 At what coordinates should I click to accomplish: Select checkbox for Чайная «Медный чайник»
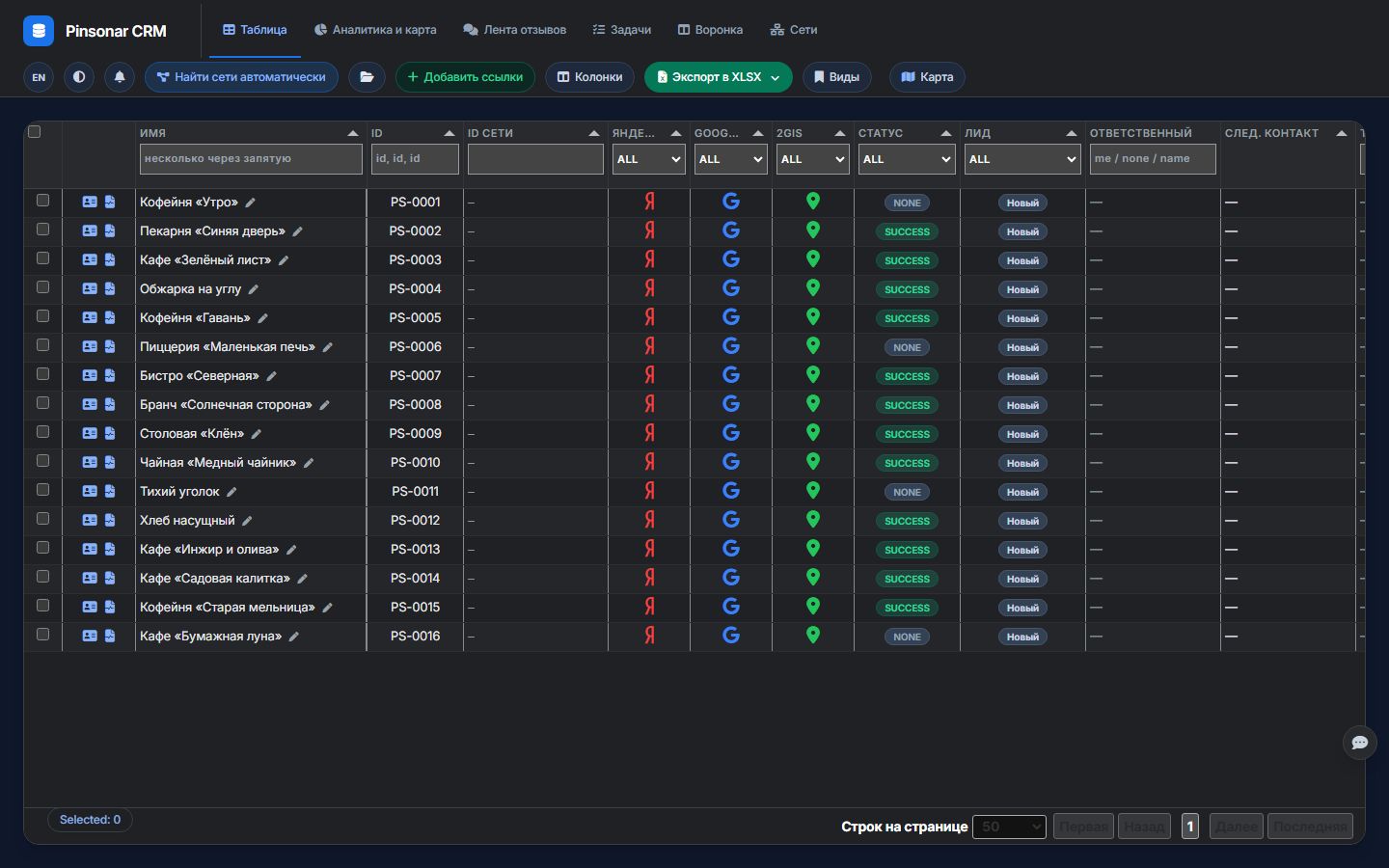coord(42,461)
